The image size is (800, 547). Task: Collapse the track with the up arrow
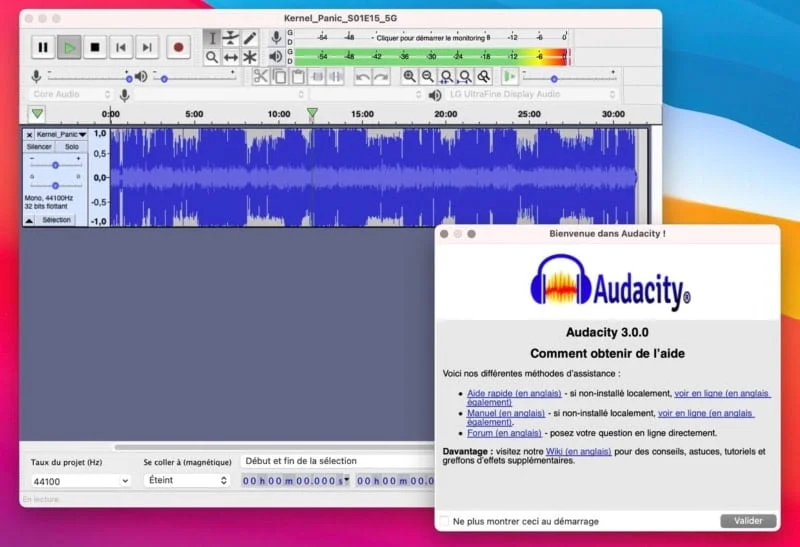29,220
